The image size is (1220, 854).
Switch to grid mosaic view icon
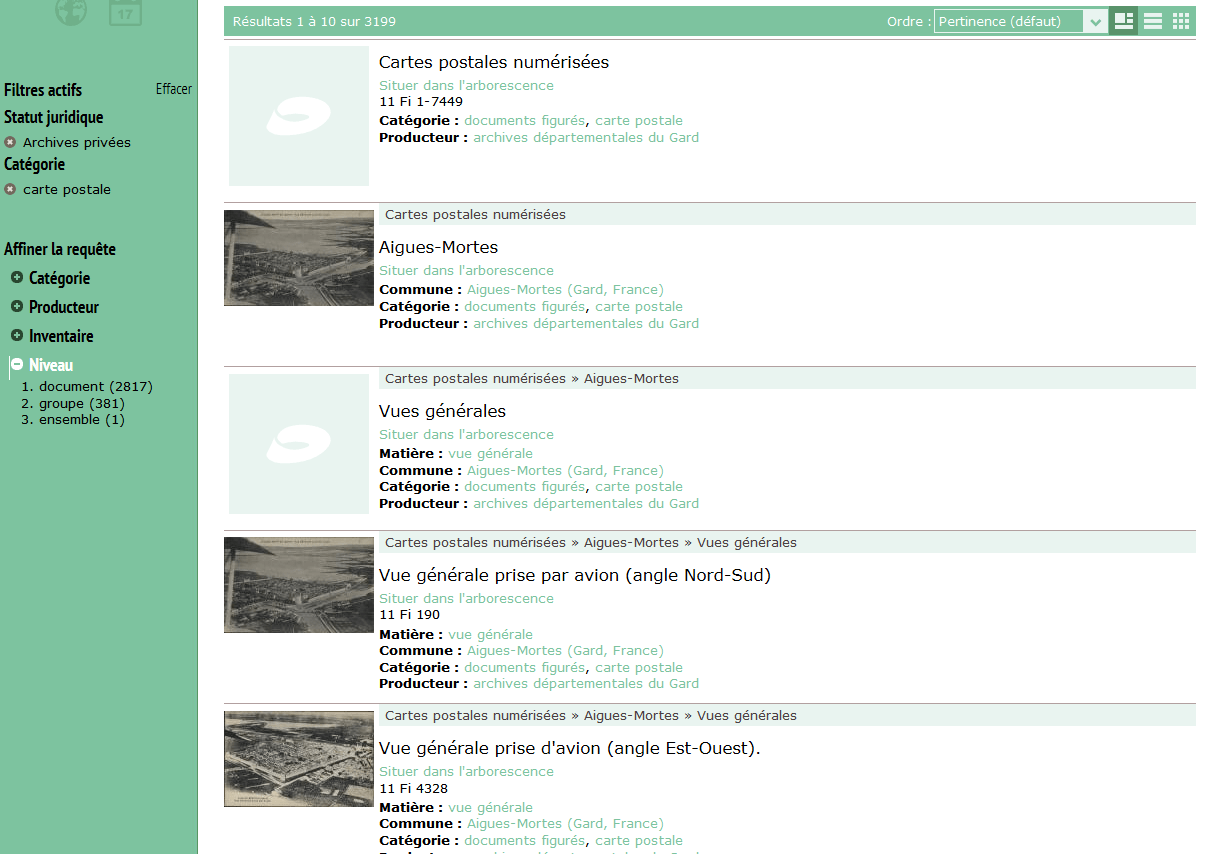[x=1181, y=21]
